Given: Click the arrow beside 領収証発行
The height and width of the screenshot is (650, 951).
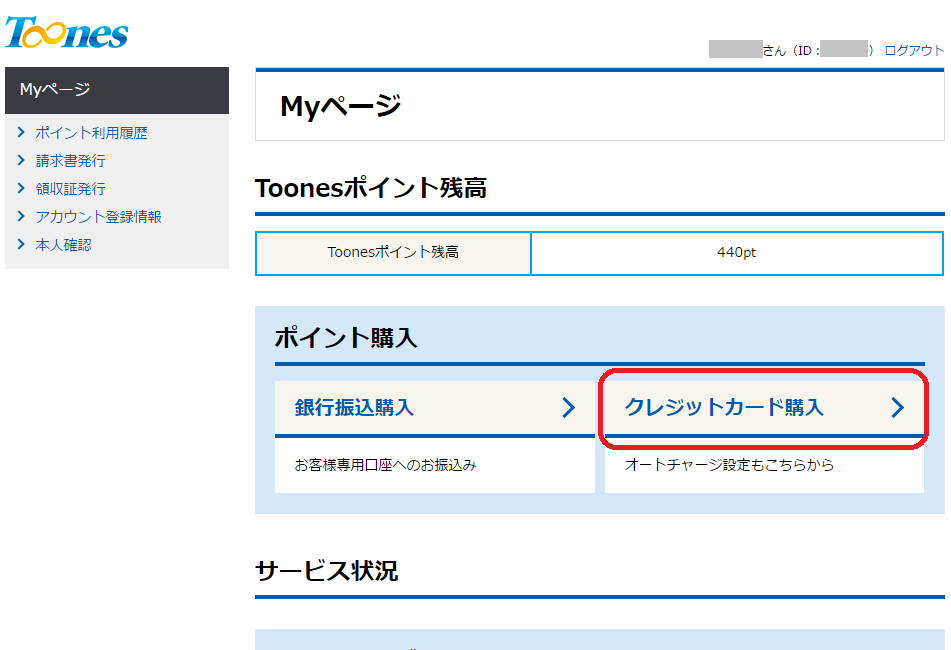Looking at the screenshot, I should pos(21,188).
